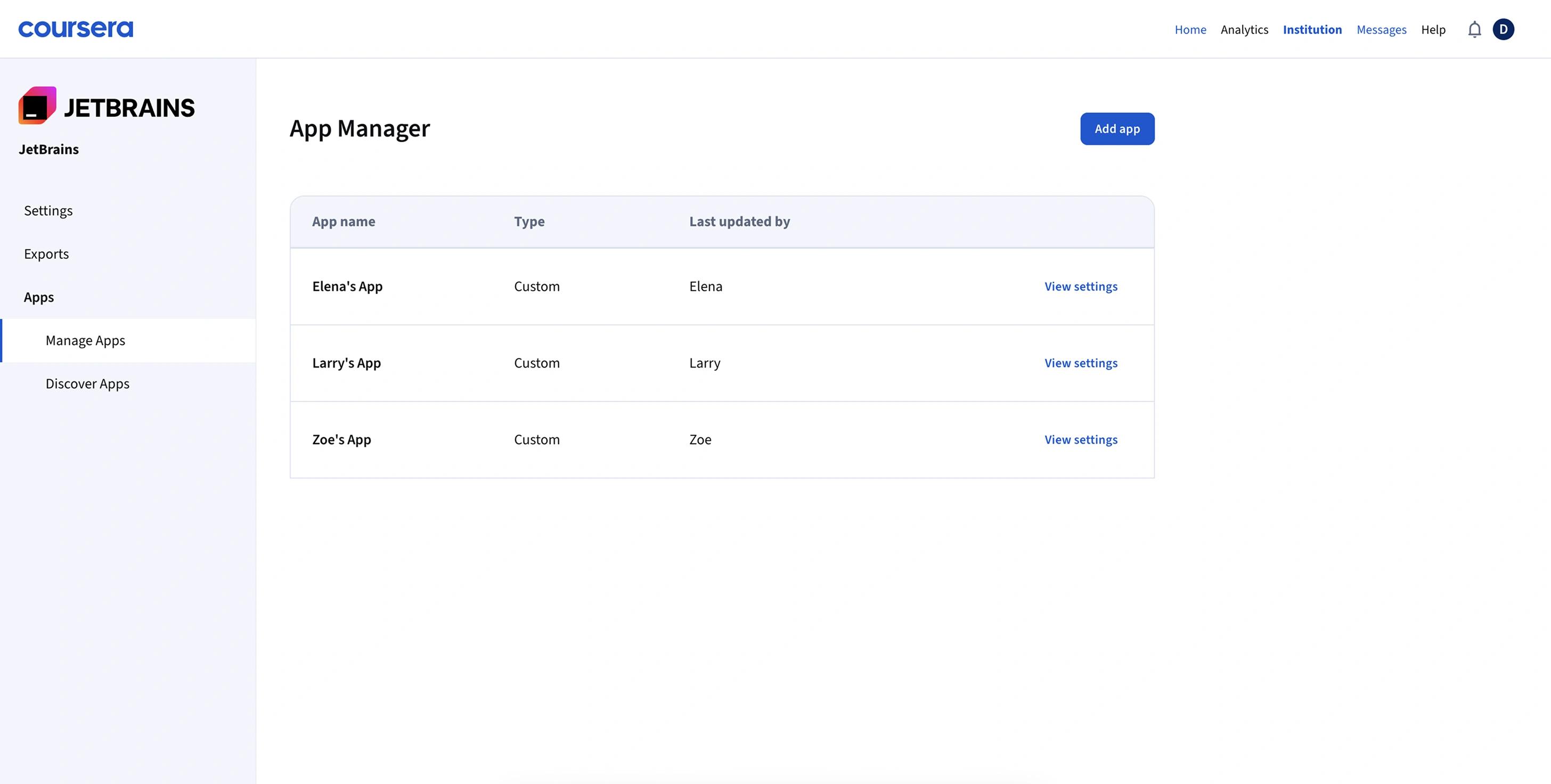The height and width of the screenshot is (784, 1551).
Task: Click the updater name Zoe
Action: pyautogui.click(x=700, y=439)
